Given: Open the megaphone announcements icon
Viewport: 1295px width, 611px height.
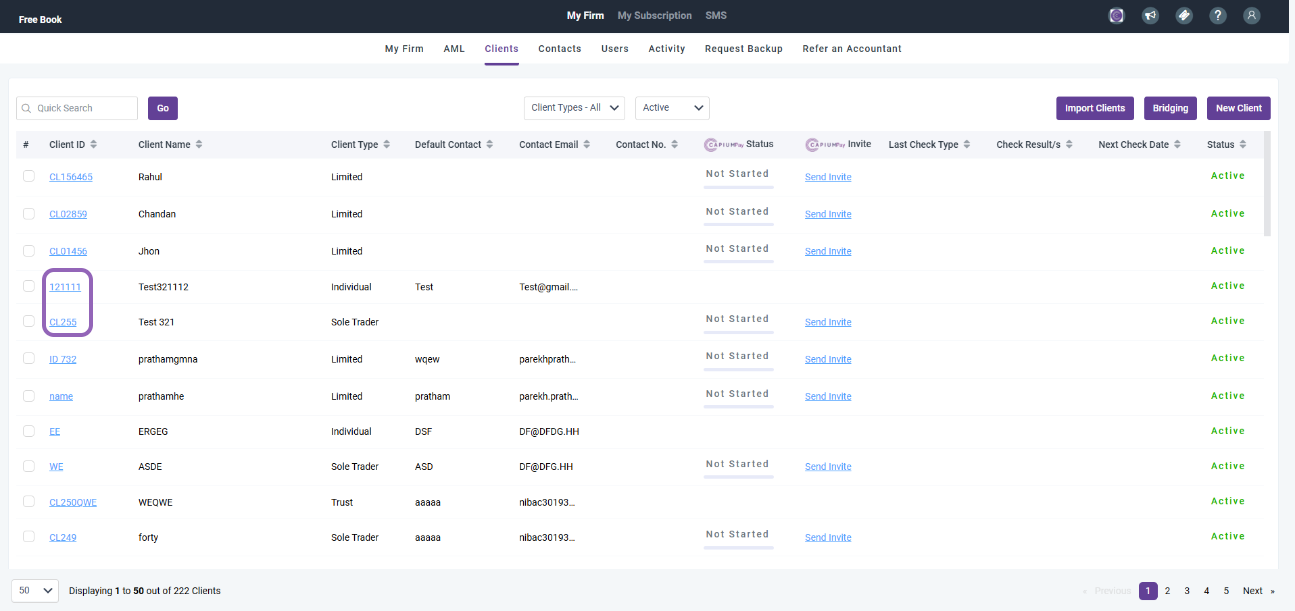Looking at the screenshot, I should 1151,16.
